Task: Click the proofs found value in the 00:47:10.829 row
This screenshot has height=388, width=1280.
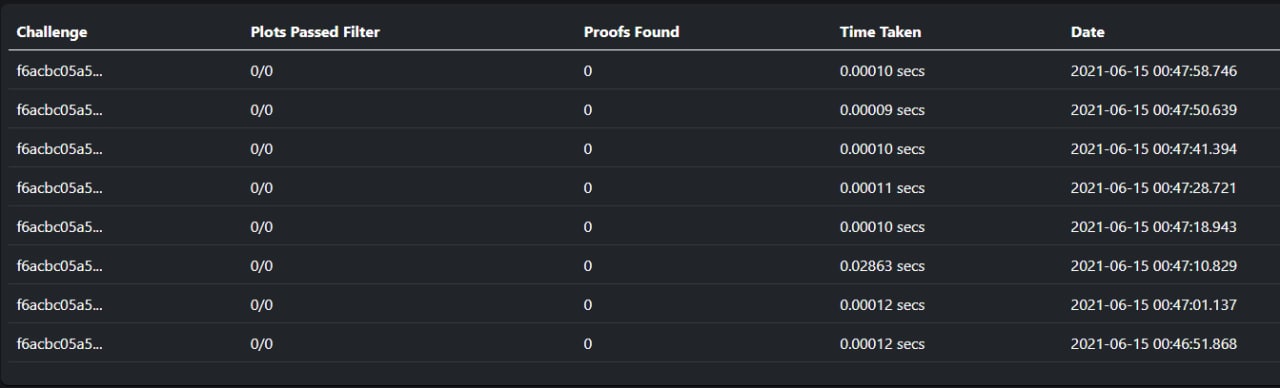Action: point(588,266)
